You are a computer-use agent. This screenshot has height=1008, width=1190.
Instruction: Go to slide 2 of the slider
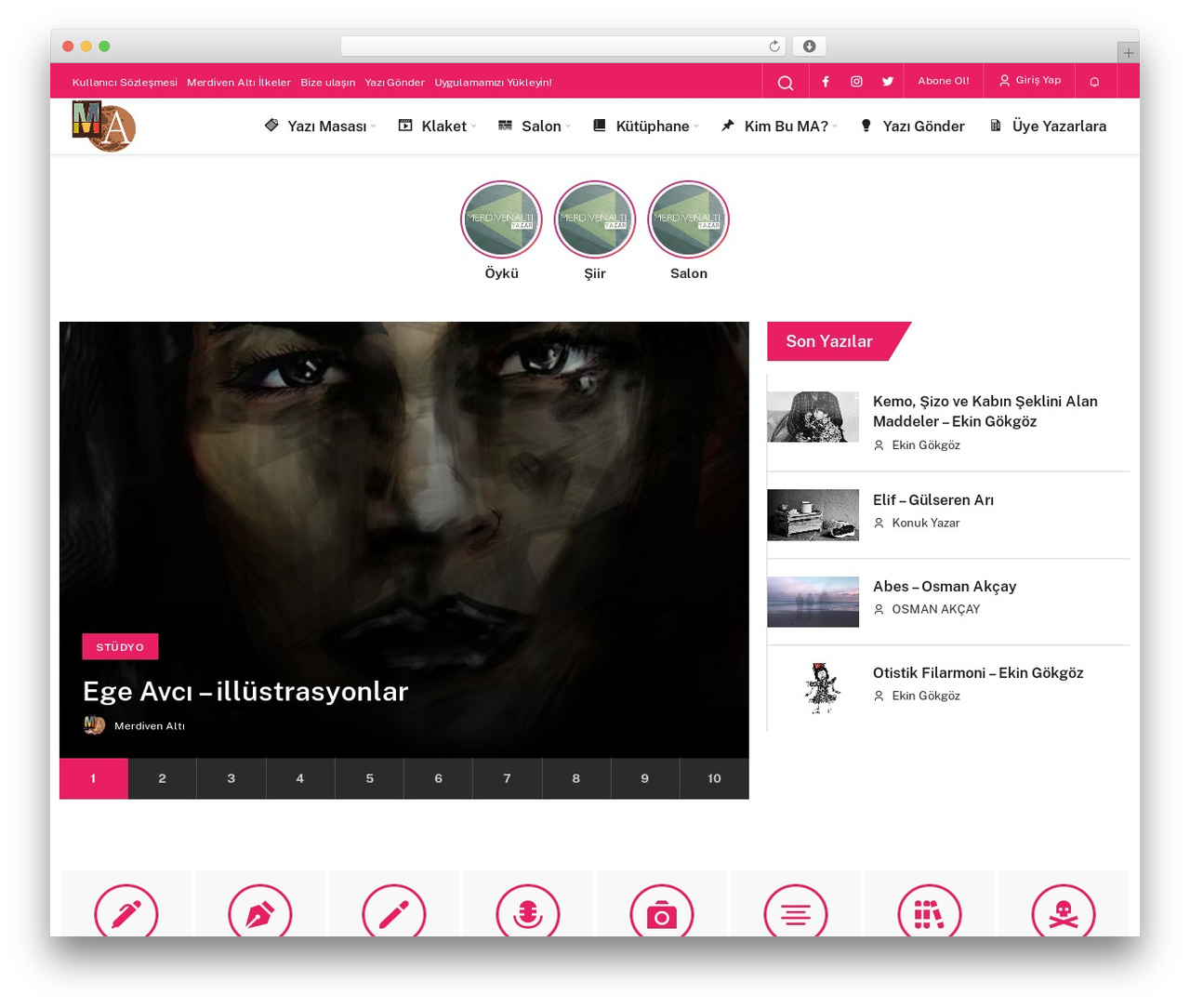(x=163, y=778)
